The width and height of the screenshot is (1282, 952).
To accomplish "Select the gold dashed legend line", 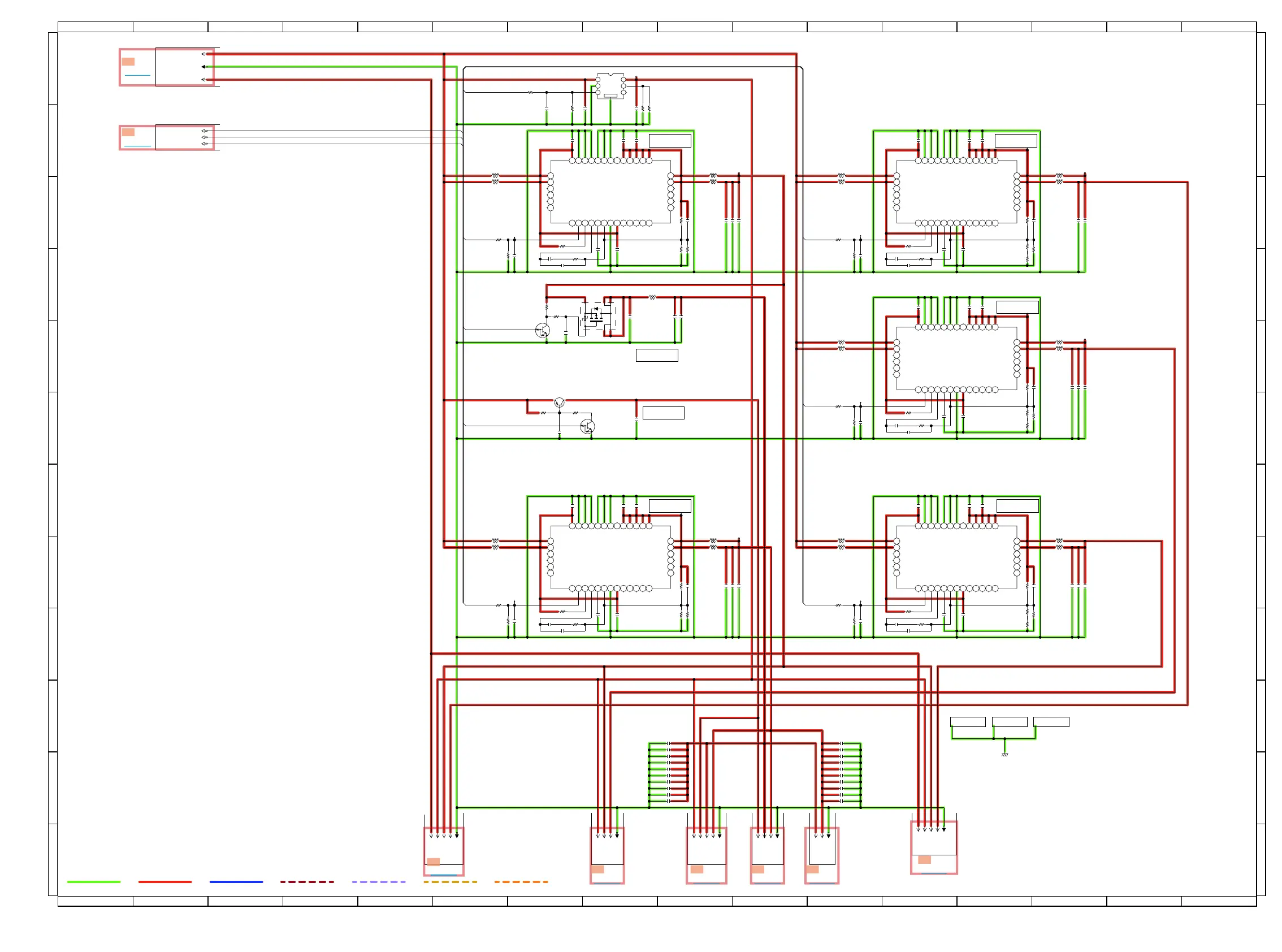I will pyautogui.click(x=450, y=882).
